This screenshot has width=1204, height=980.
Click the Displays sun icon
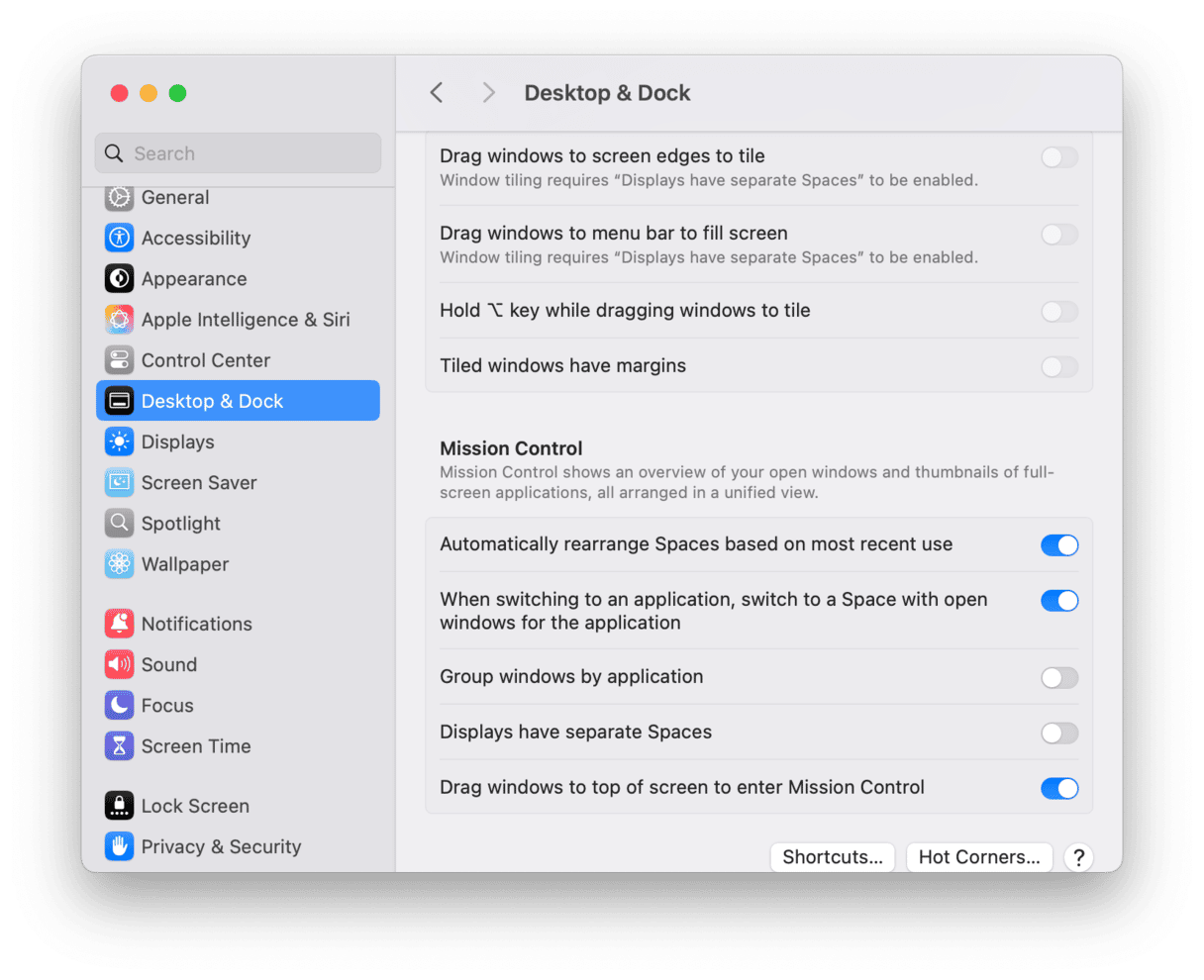119,441
